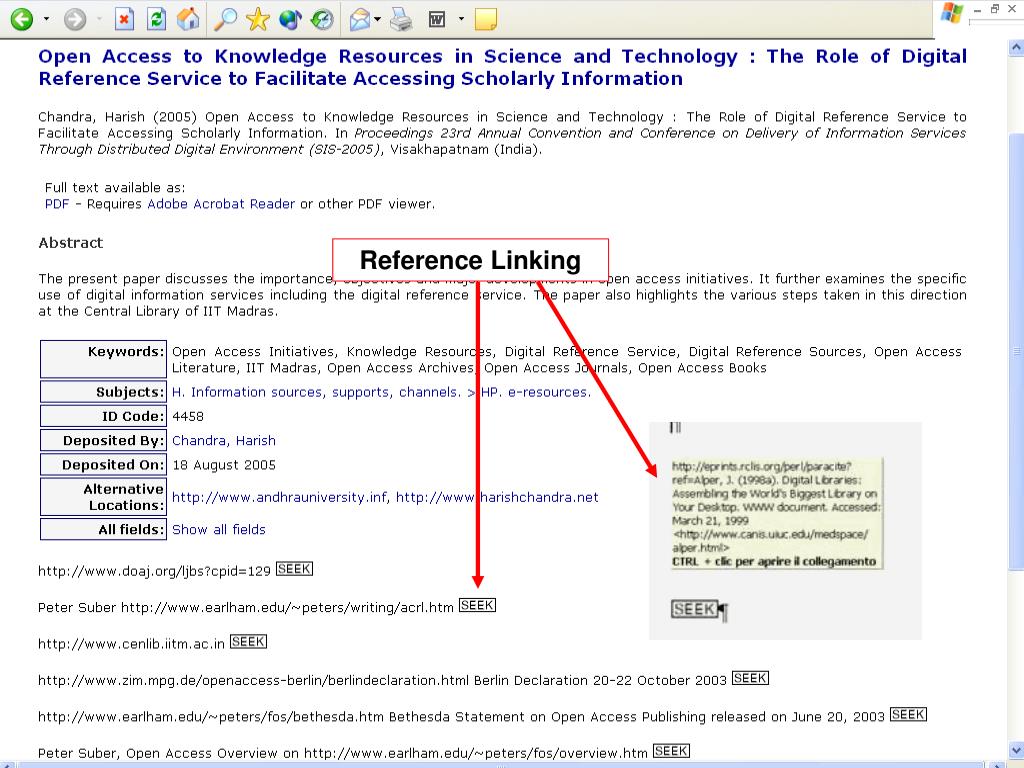
Task: Click the ID Code value 4458
Action: 188,417
